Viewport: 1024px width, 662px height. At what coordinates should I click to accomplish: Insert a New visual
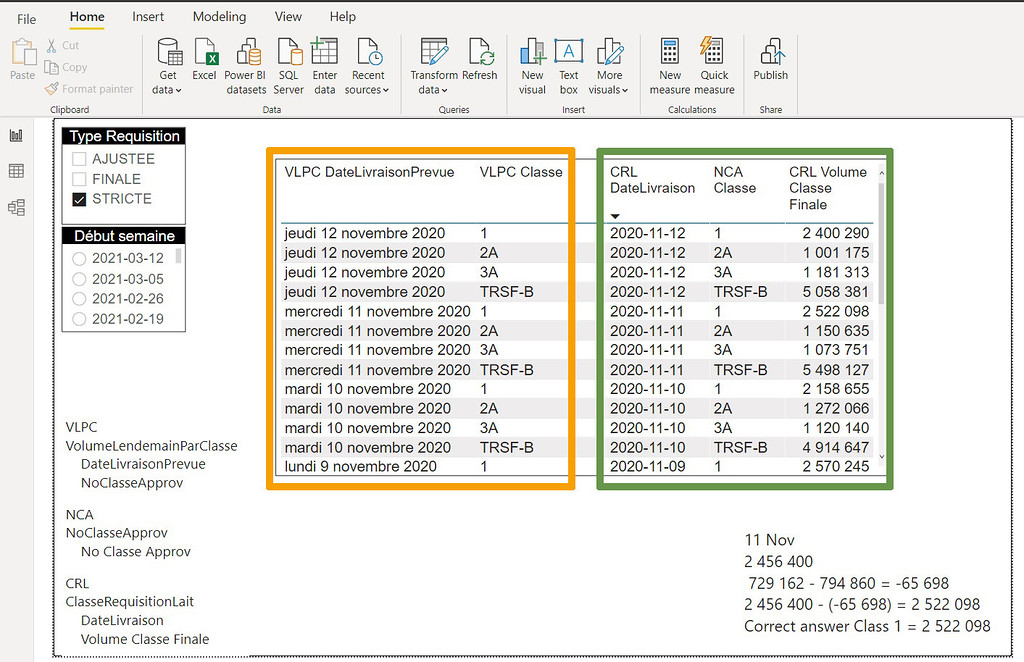[x=532, y=63]
